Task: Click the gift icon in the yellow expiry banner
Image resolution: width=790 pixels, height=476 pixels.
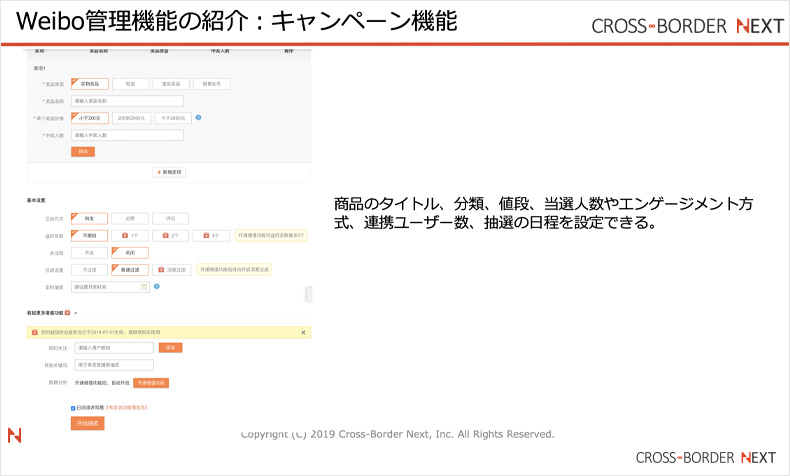Action: pyautogui.click(x=34, y=332)
